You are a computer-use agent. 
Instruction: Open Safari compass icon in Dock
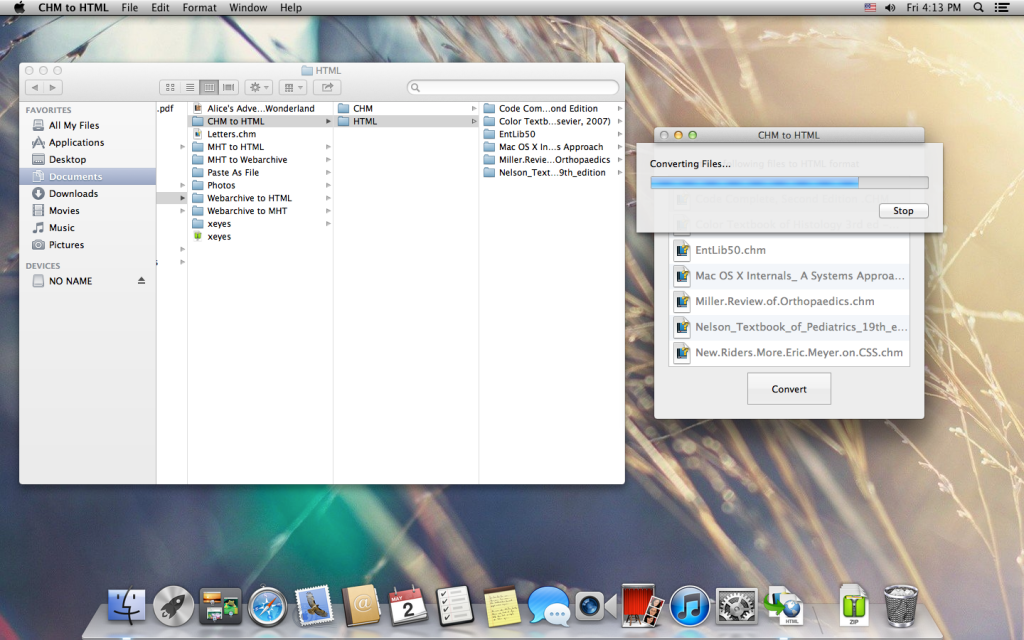coord(267,606)
